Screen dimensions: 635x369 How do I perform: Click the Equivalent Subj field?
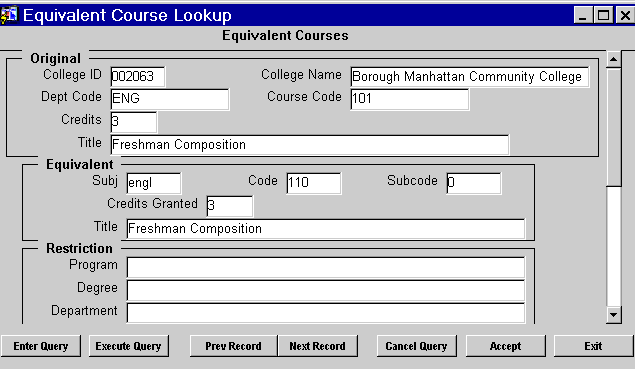click(154, 183)
